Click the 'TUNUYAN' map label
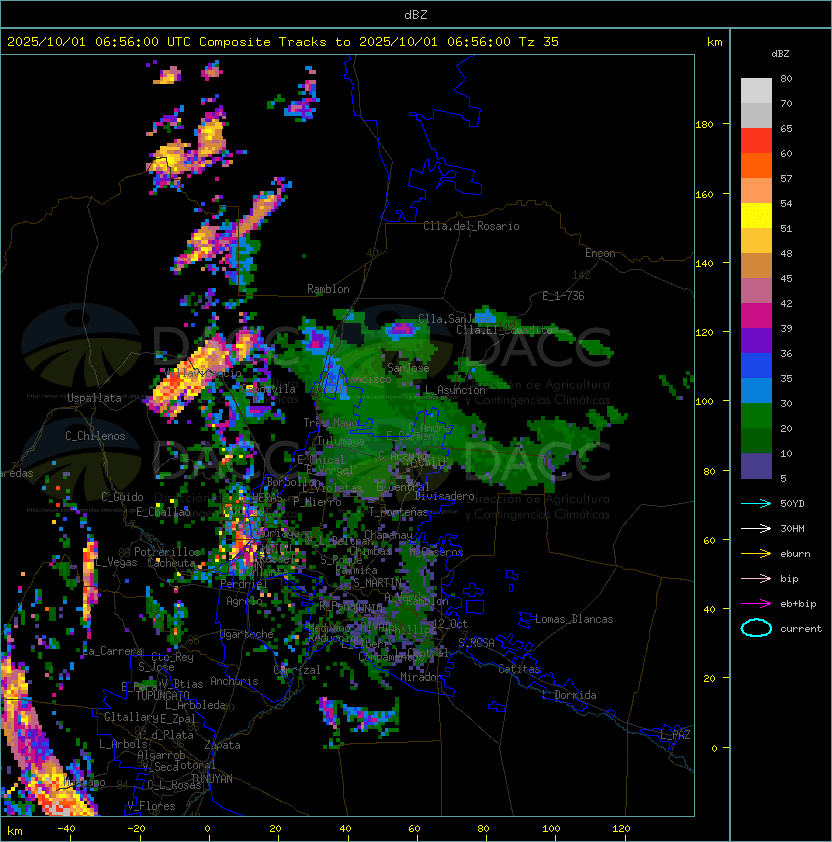832x842 pixels. click(x=212, y=778)
